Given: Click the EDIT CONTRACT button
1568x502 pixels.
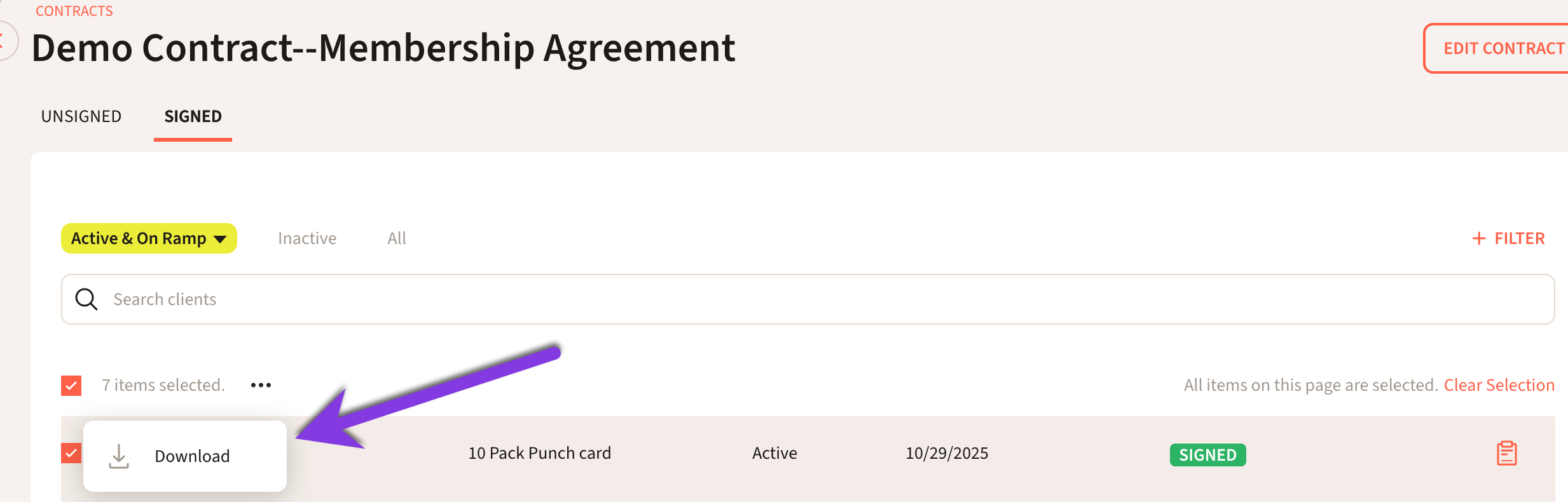Looking at the screenshot, I should [1502, 49].
